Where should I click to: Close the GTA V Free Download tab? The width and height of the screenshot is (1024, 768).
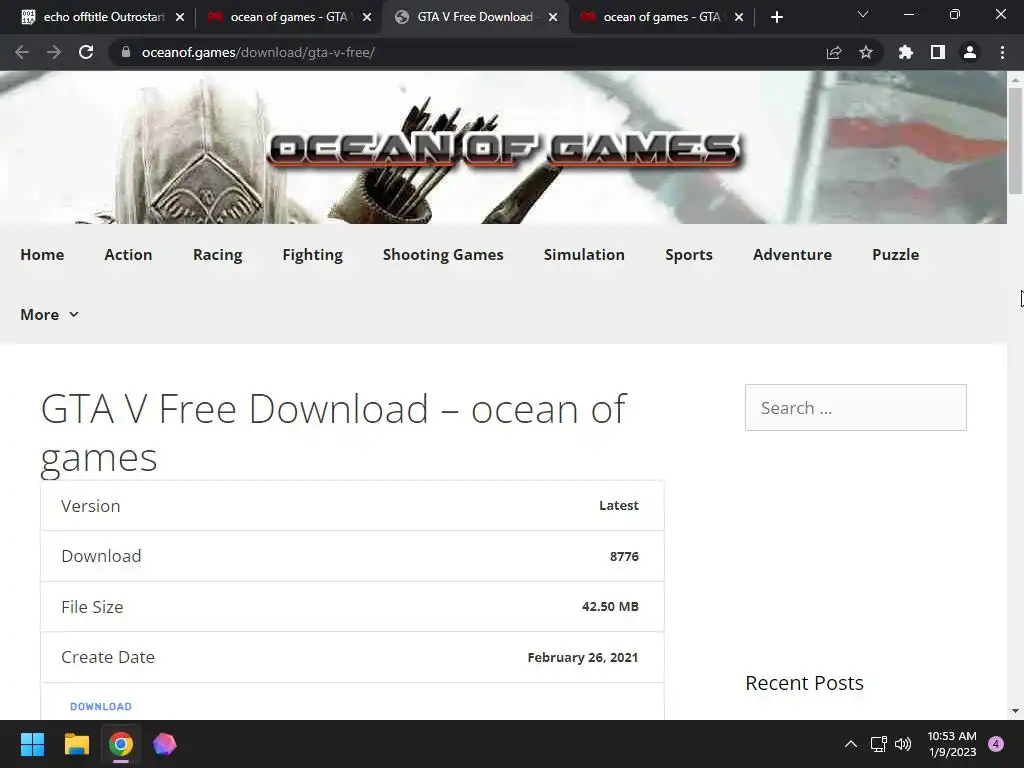coord(553,17)
